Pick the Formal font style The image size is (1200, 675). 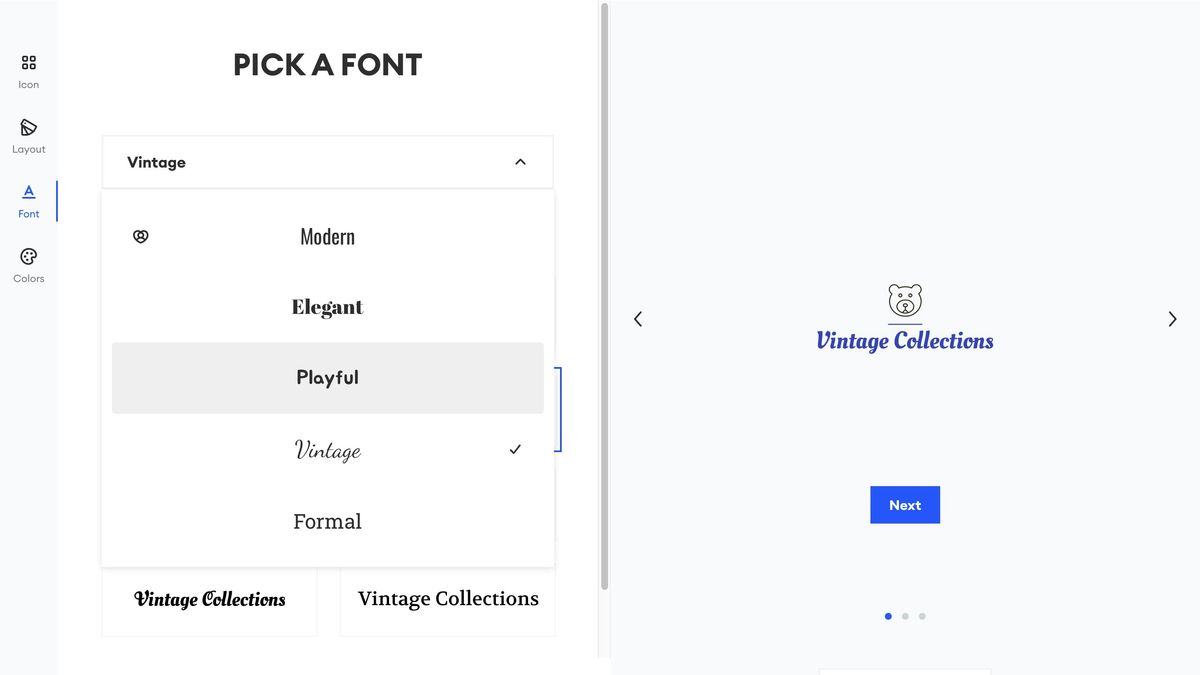point(328,521)
